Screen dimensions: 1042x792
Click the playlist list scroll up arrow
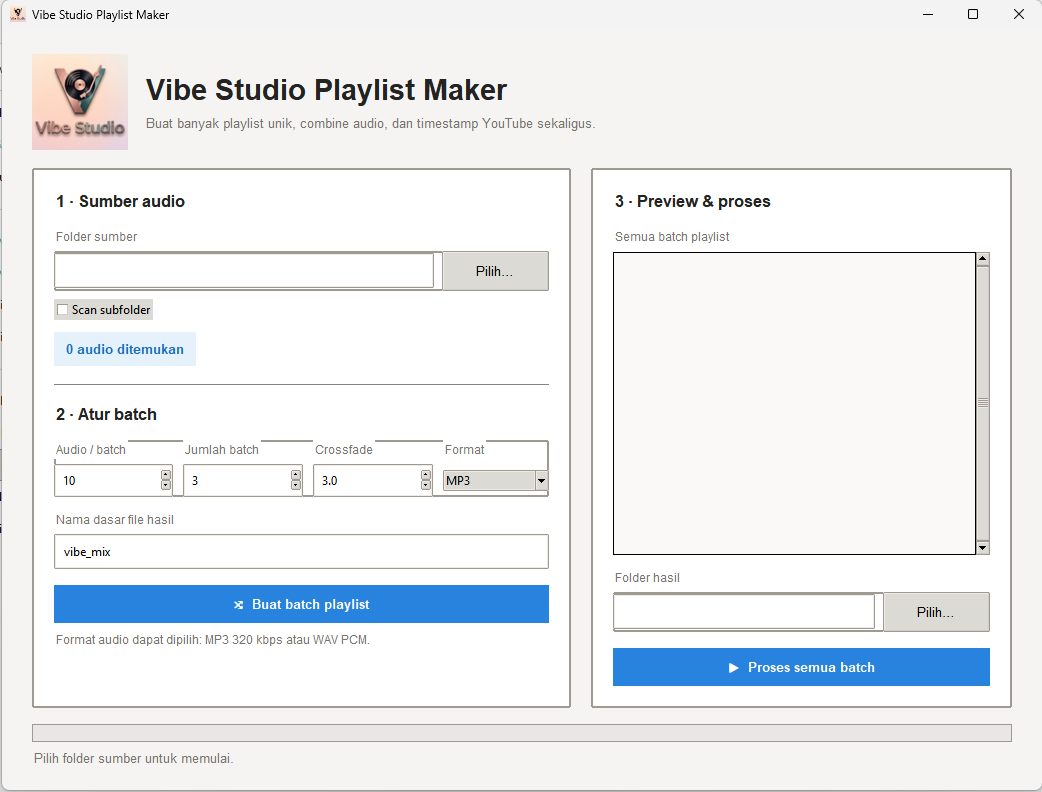[983, 259]
